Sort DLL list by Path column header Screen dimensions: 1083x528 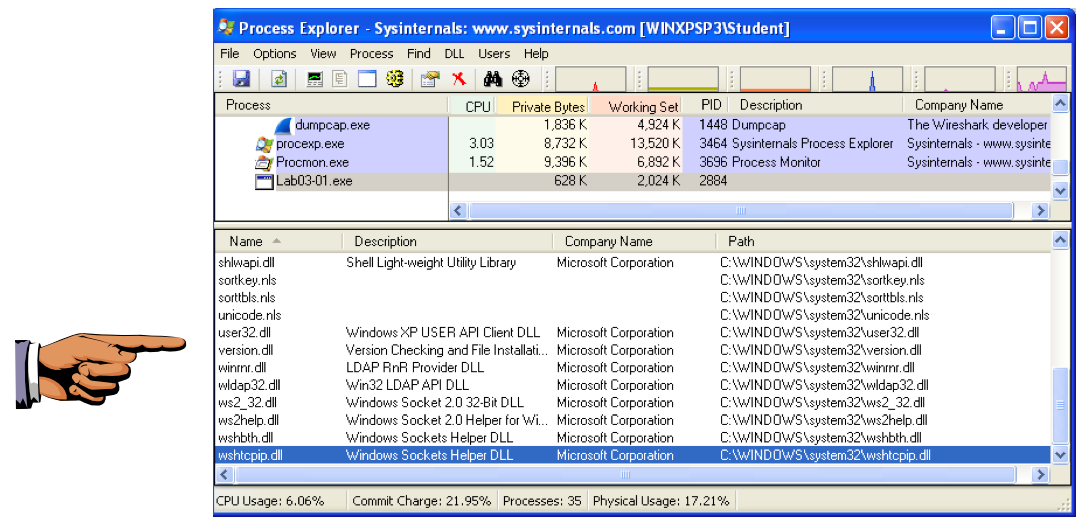click(883, 241)
